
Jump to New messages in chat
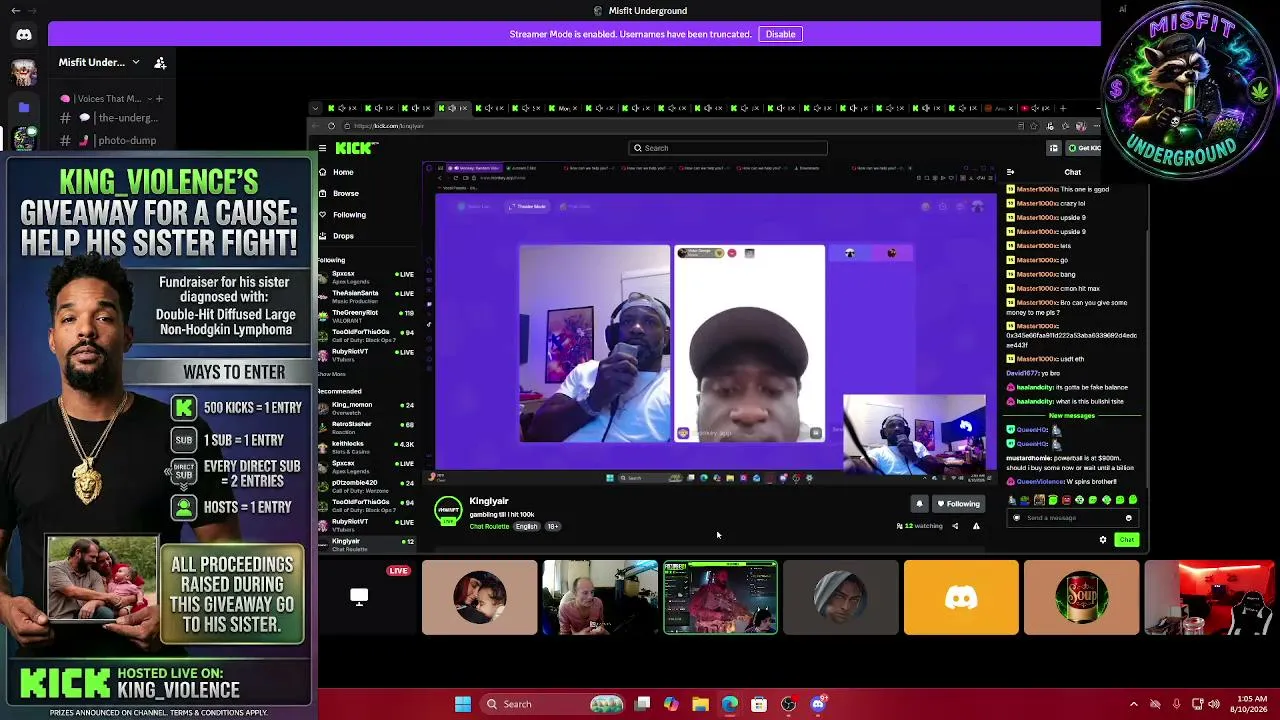click(x=1071, y=416)
